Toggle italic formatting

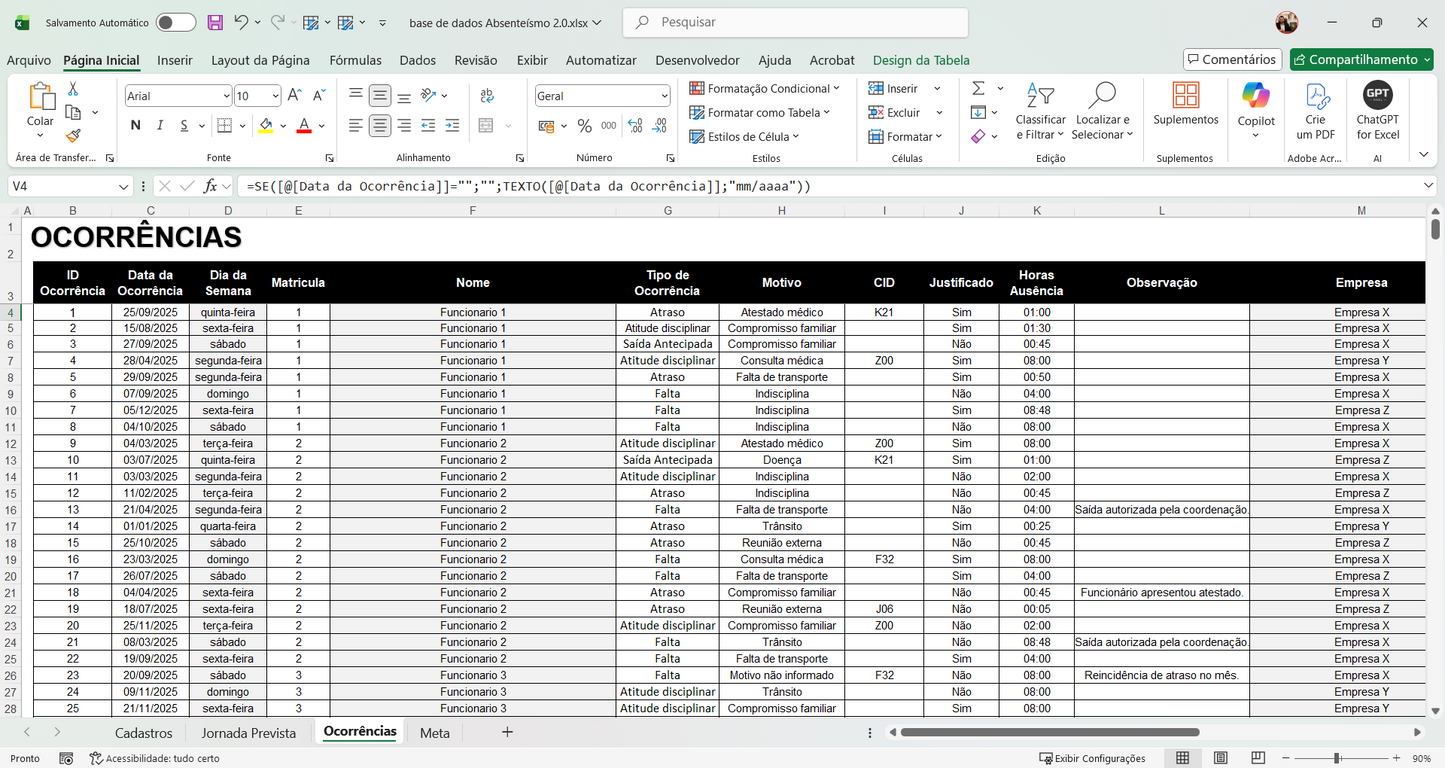(x=160, y=126)
